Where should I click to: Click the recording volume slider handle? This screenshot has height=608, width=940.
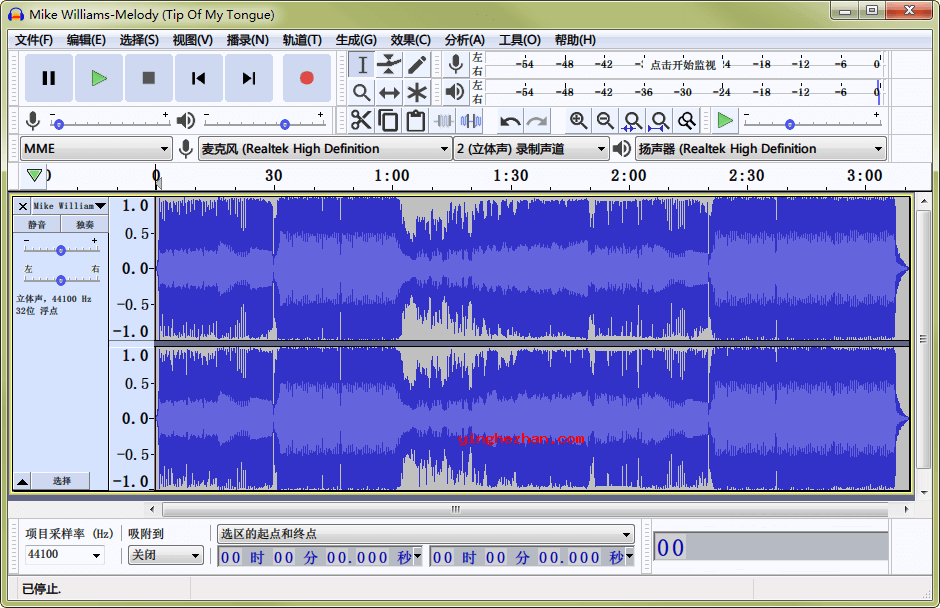point(59,124)
